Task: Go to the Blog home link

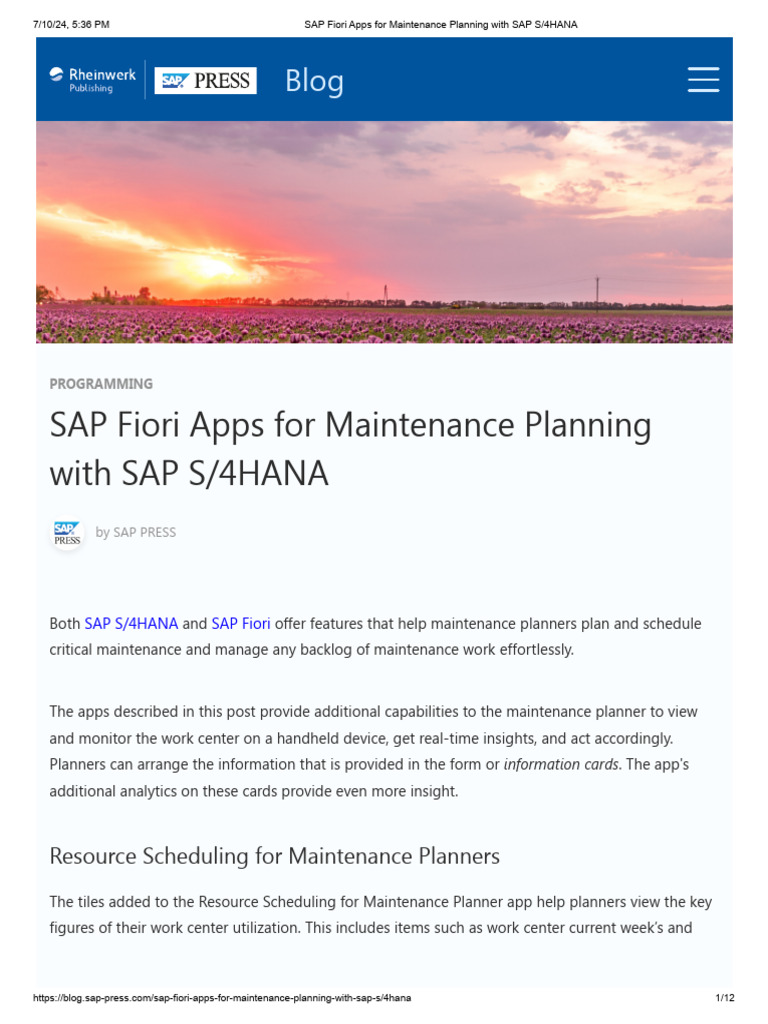Action: 314,81
